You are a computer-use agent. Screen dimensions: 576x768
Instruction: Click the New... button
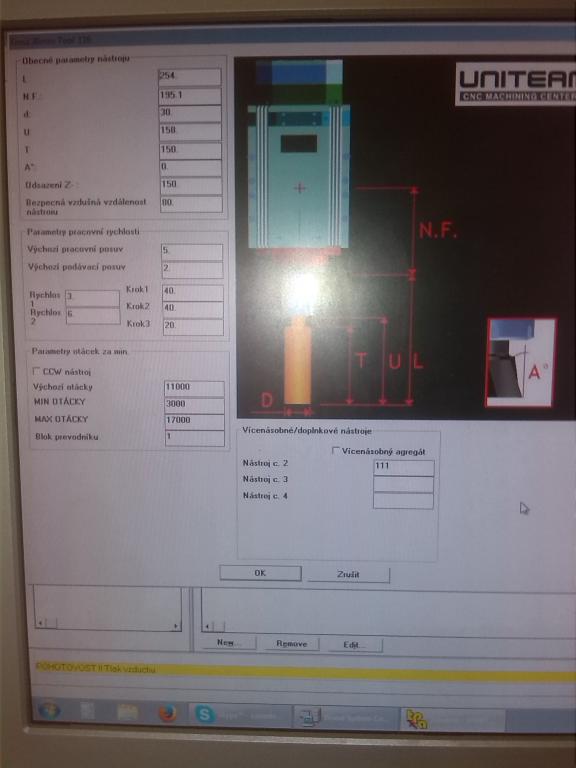click(x=228, y=642)
